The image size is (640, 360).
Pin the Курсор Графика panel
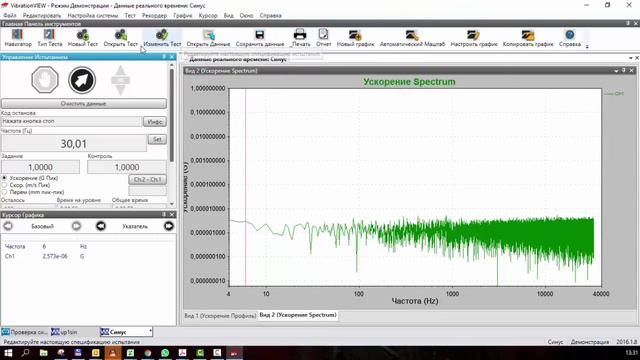coord(164,215)
